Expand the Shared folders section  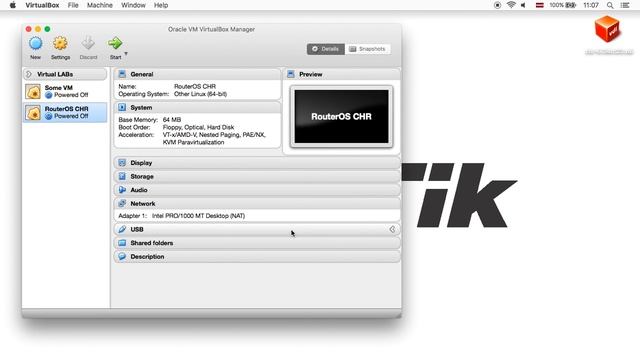pyautogui.click(x=257, y=243)
